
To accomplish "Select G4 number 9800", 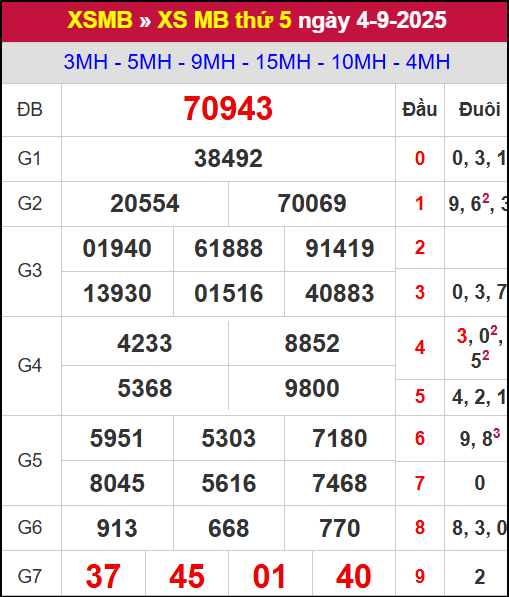I will point(312,388).
